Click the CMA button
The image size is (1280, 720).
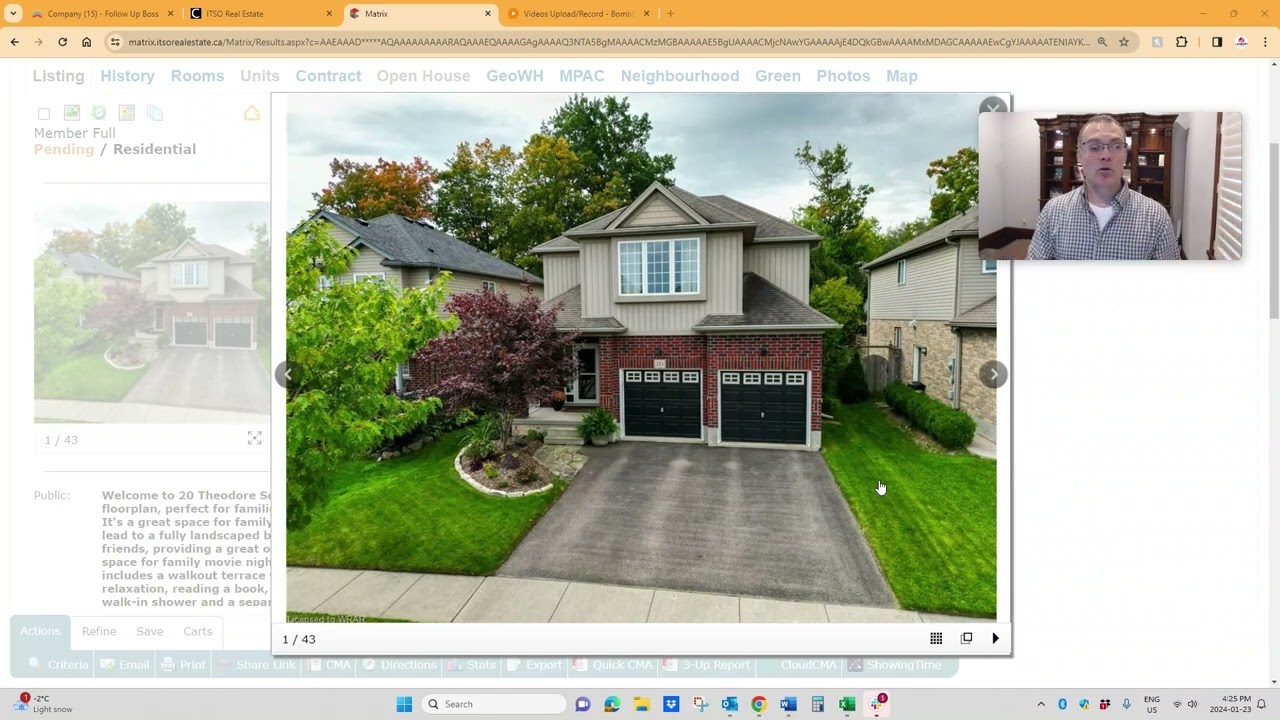point(330,665)
